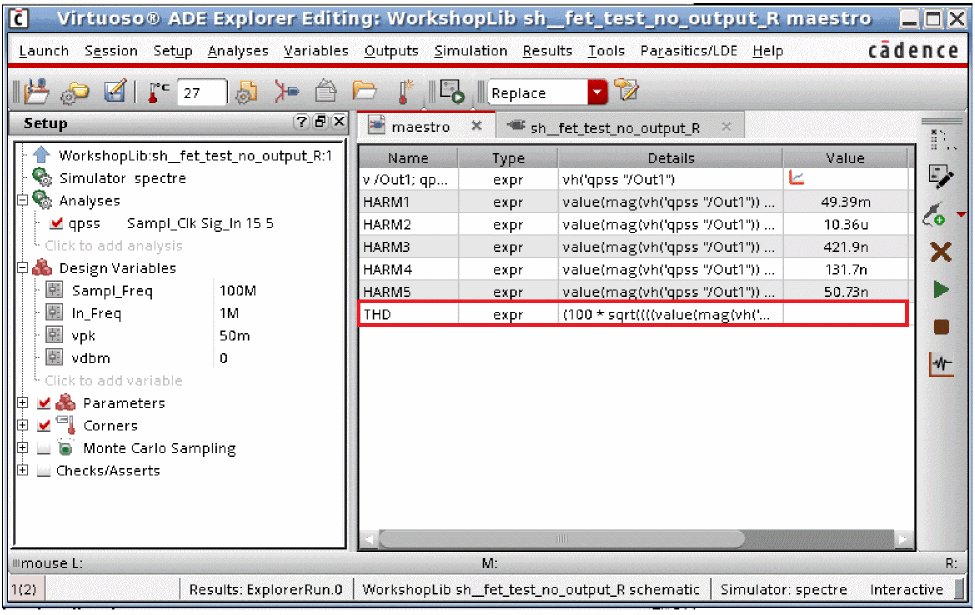Click the Sampl_Freq design variable
Image resolution: width=975 pixels, height=615 pixels.
(112, 290)
